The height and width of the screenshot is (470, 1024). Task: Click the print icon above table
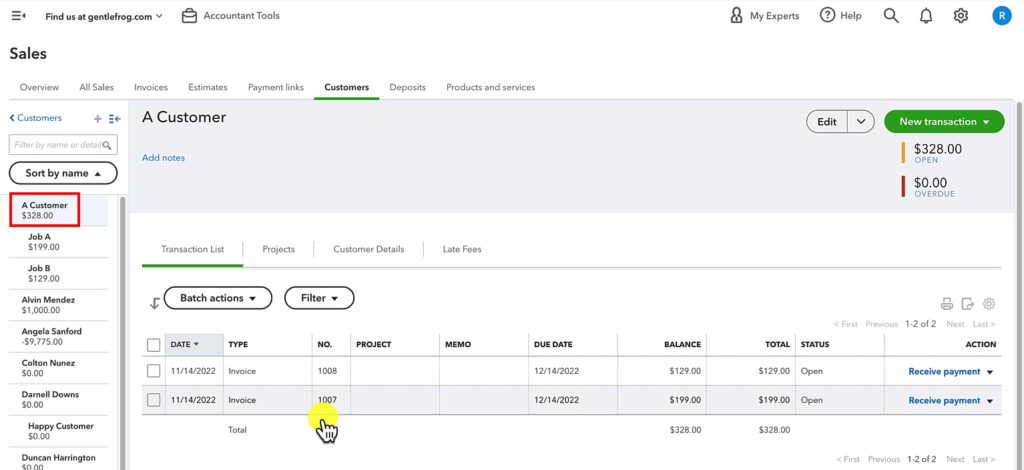coord(947,304)
